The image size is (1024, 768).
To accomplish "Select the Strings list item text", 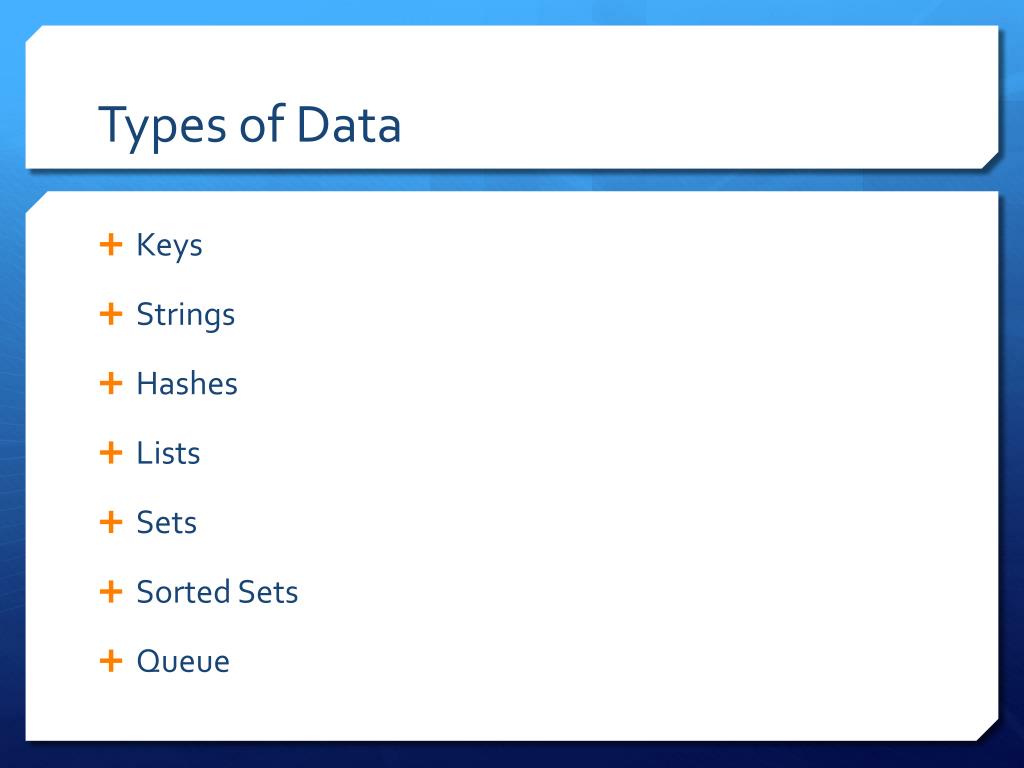I will [x=185, y=316].
